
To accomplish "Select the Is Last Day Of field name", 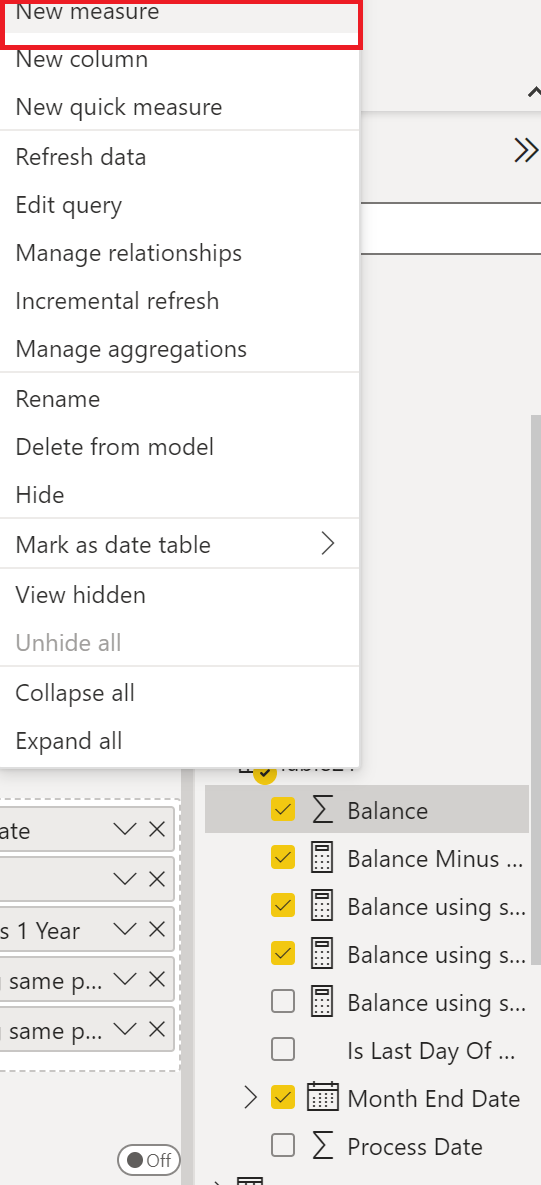I will pyautogui.click(x=431, y=1050).
